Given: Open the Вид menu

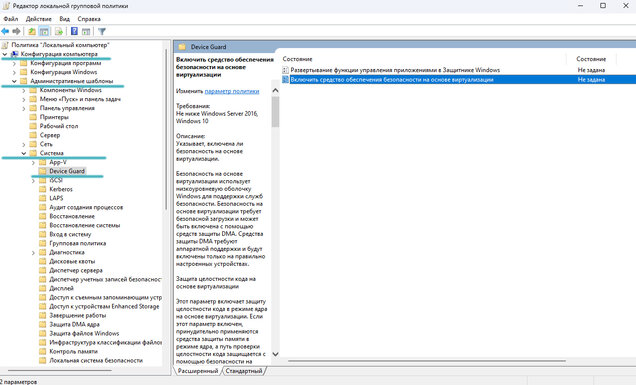Looking at the screenshot, I should coord(64,19).
